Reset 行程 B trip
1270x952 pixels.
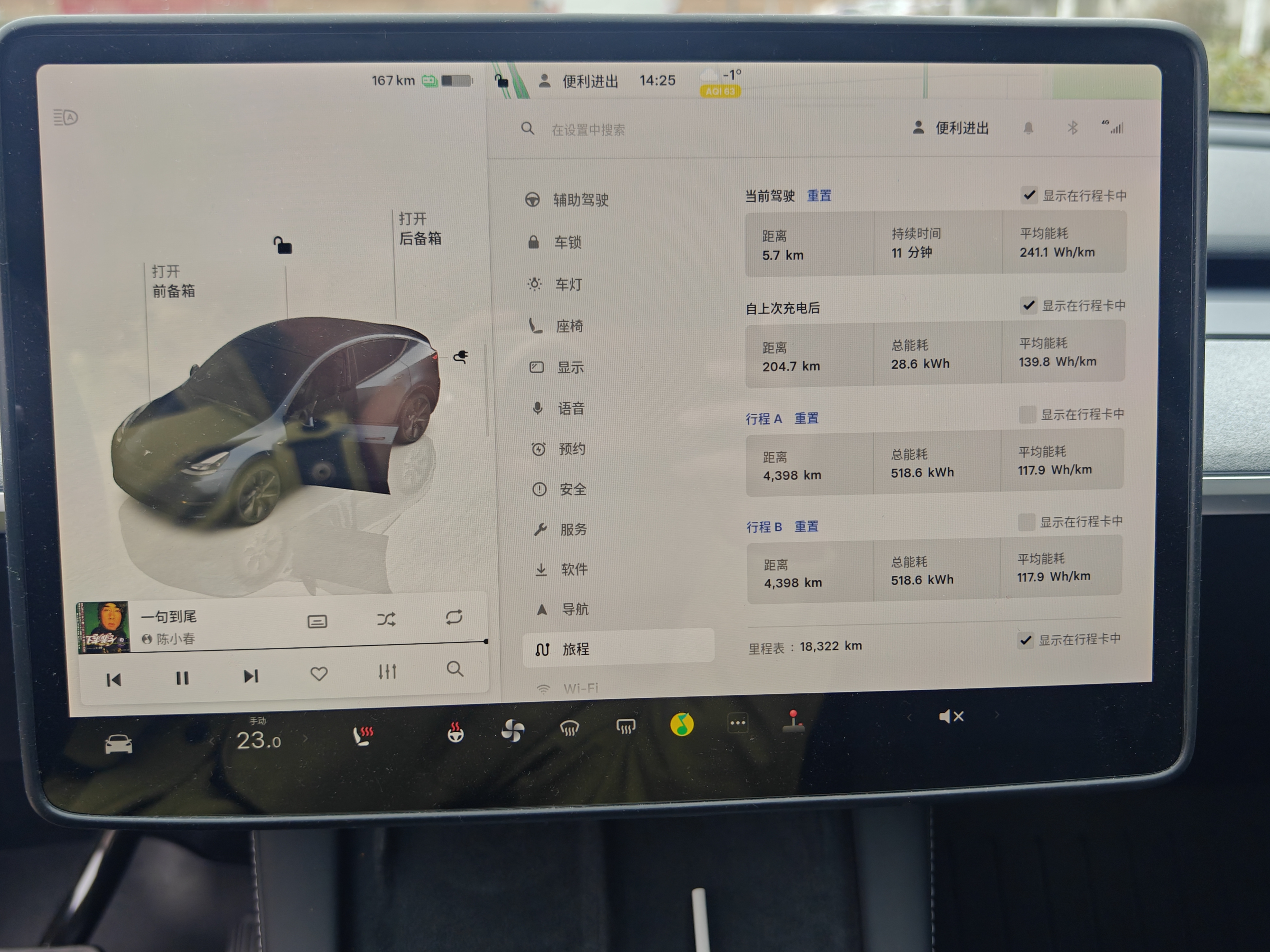(806, 526)
